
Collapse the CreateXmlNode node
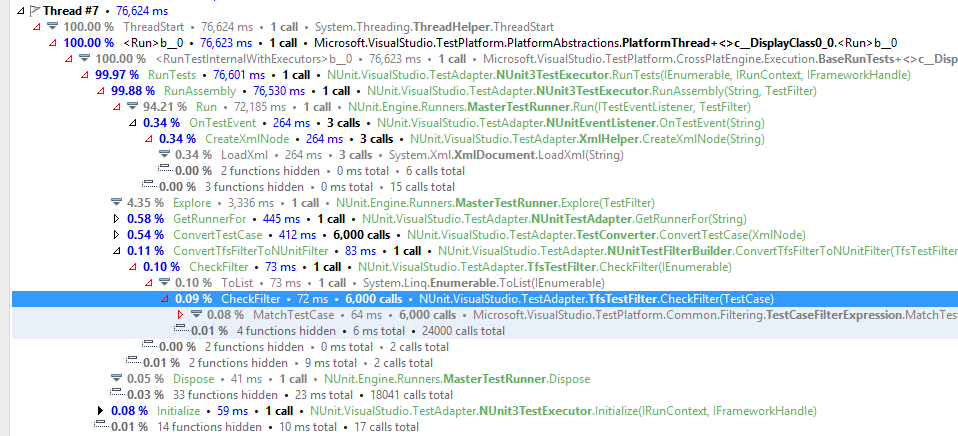tap(148, 139)
